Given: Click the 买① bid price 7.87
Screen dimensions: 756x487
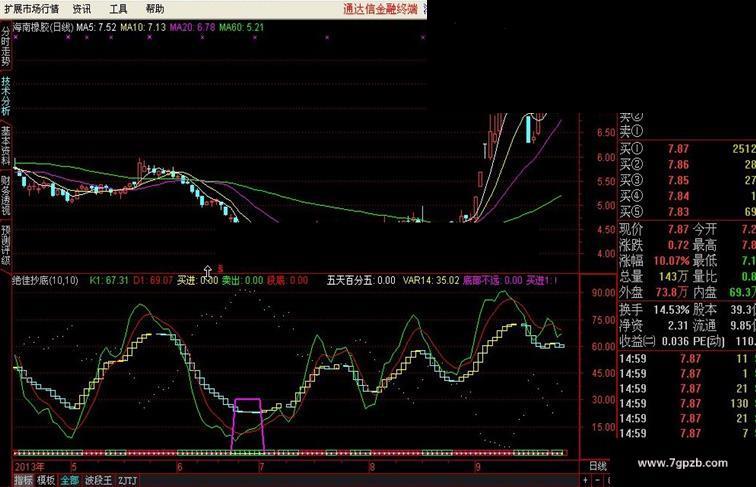Looking at the screenshot, I should 678,149.
